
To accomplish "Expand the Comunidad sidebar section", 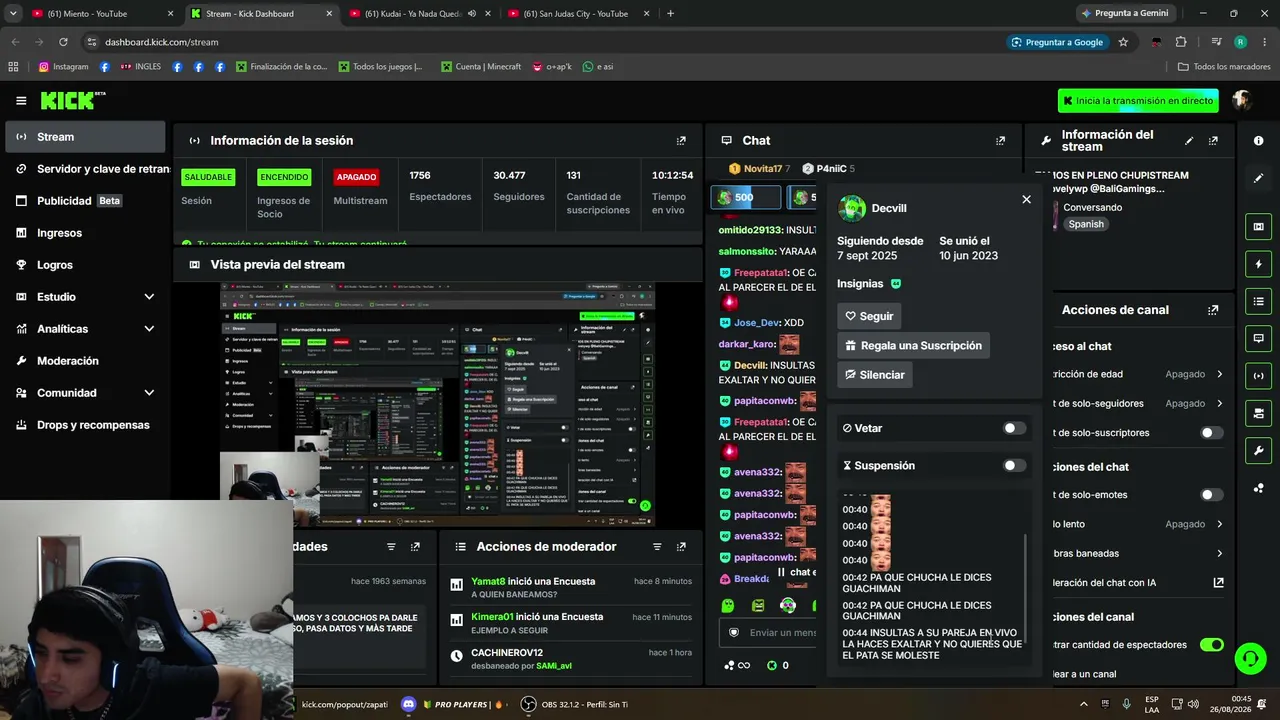I will (x=149, y=393).
